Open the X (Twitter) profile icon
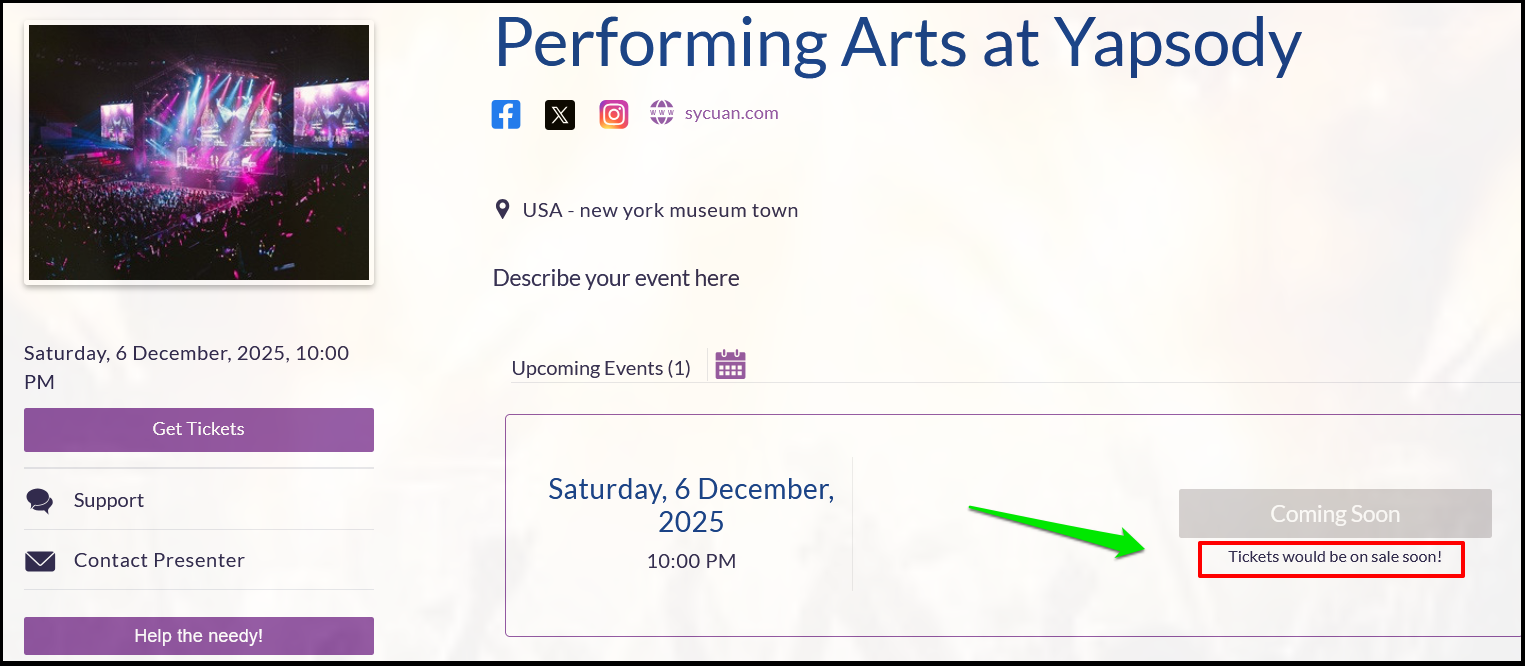Screen dimensions: 1525x666 point(560,115)
